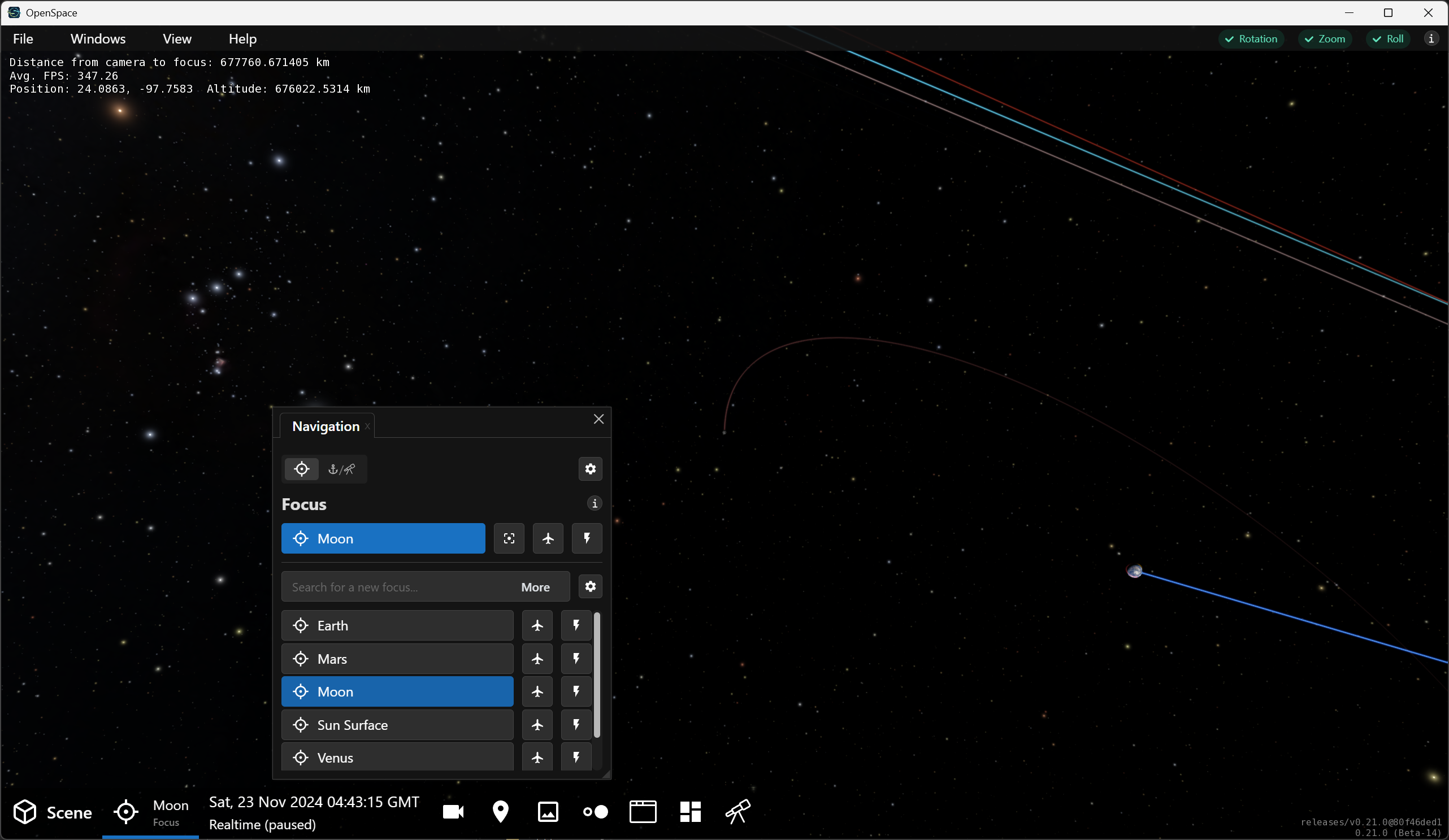Click the Earth globe in the 3D view
The image size is (1449, 840).
click(1134, 571)
